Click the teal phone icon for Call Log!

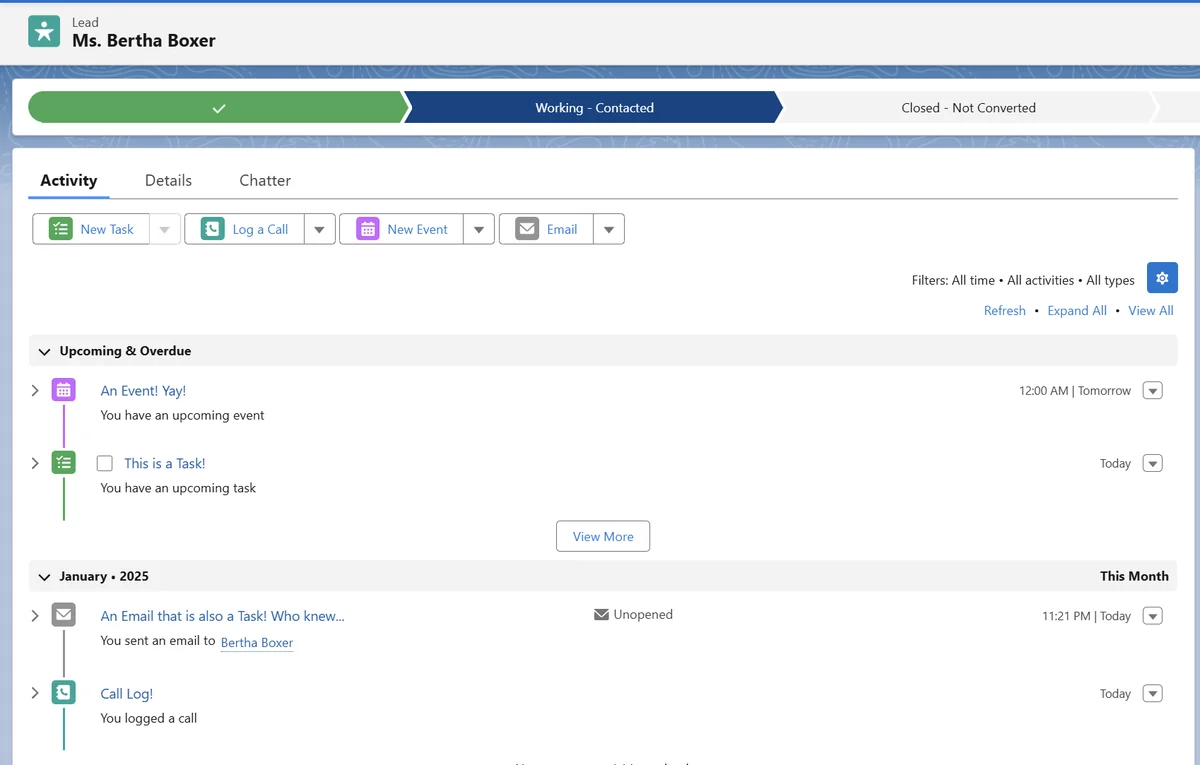64,692
